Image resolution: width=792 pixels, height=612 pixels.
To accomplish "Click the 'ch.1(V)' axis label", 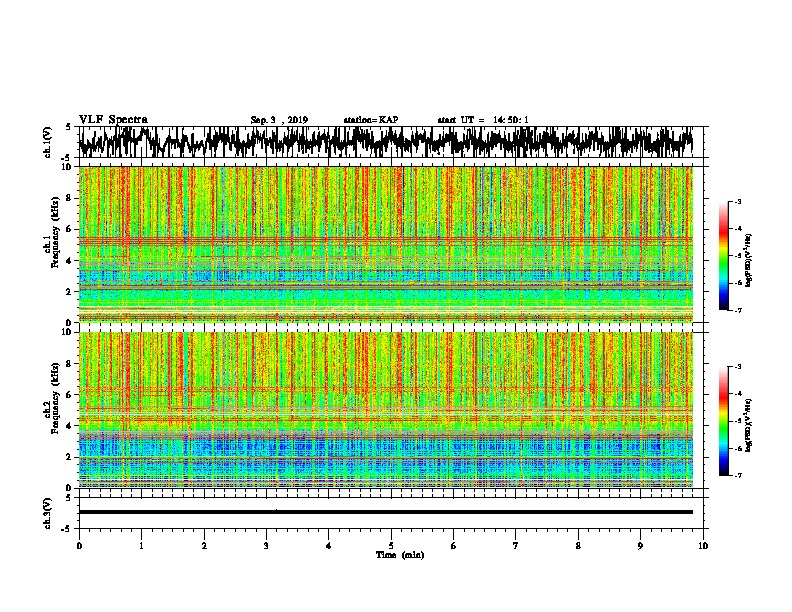I will pyautogui.click(x=47, y=142).
